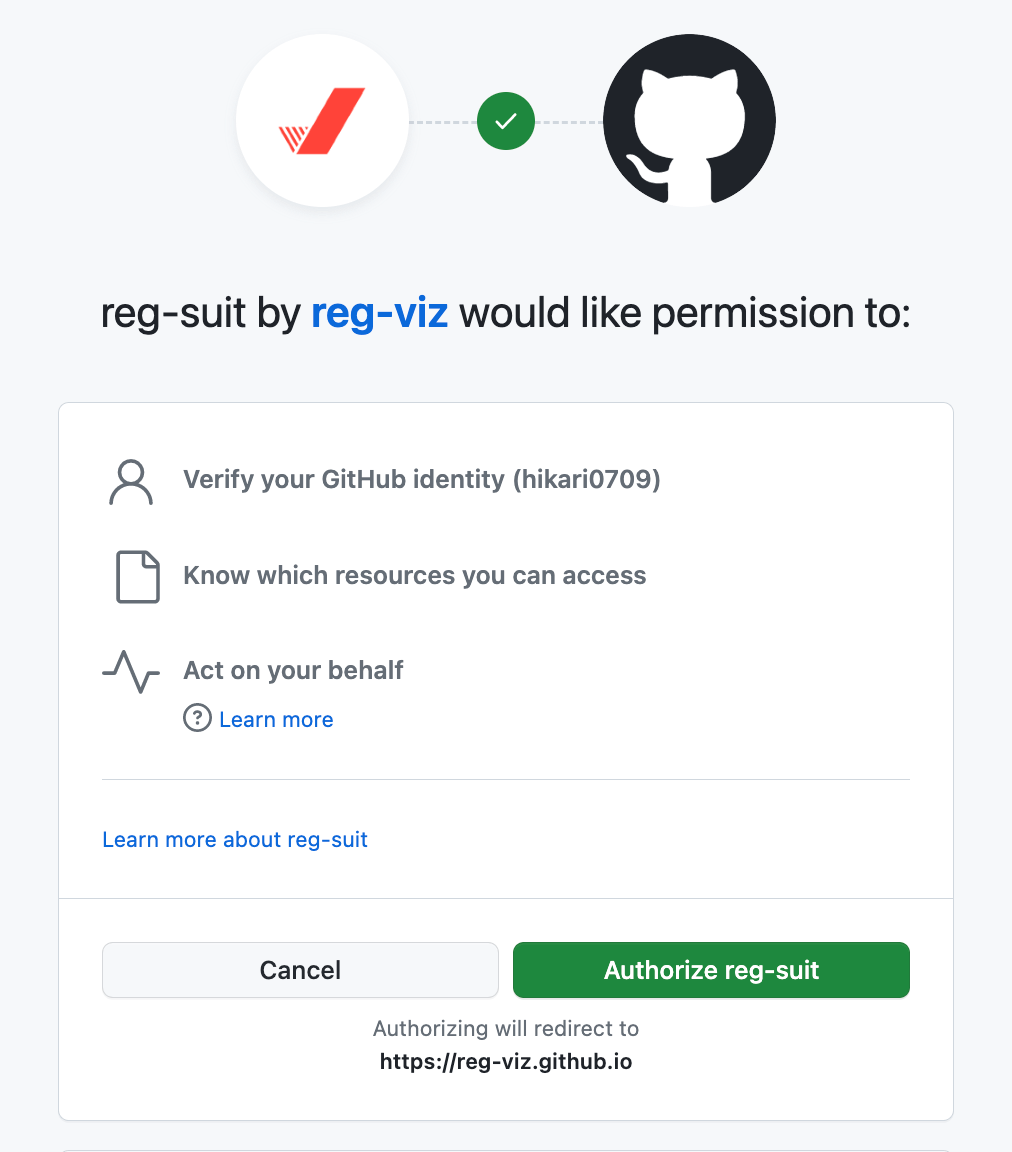The width and height of the screenshot is (1012, 1152).
Task: Click the reg-suit name in the heading
Action: point(172,314)
